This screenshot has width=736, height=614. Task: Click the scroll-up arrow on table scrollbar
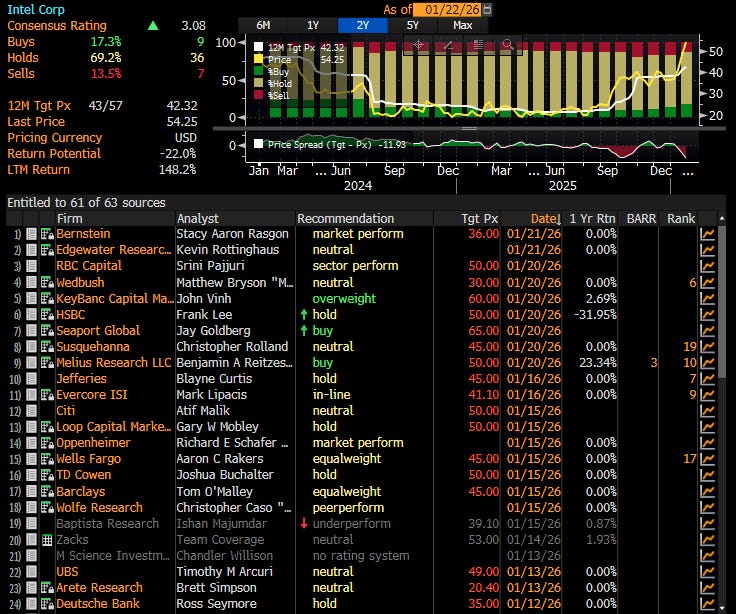[722, 219]
